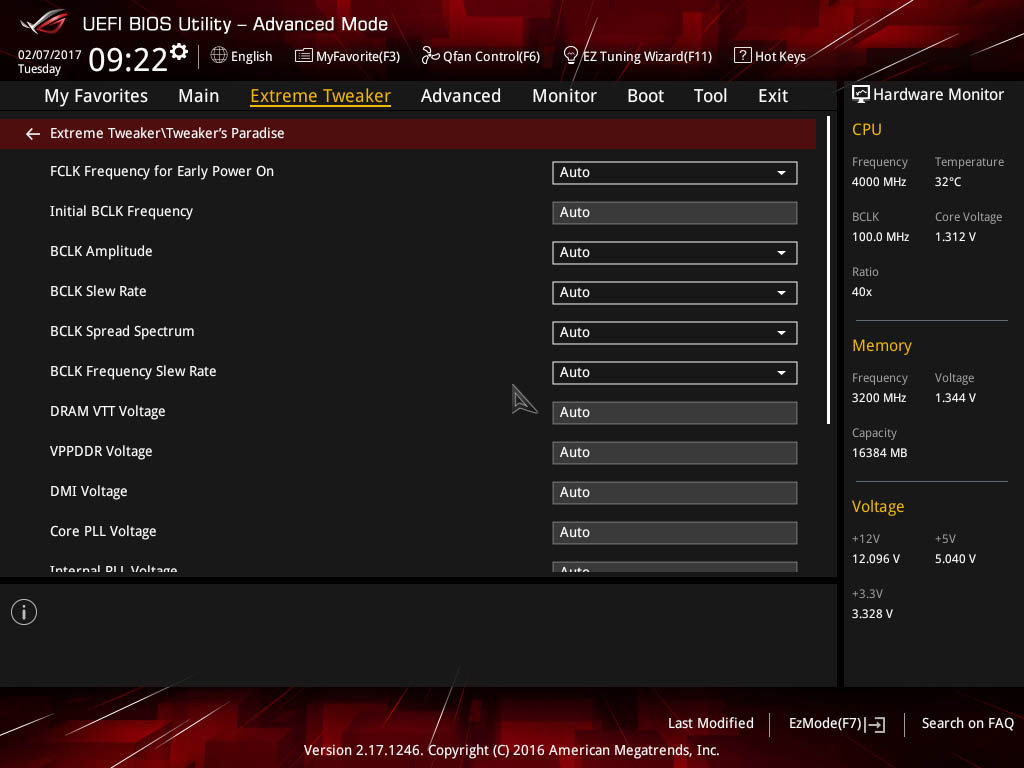Select the FCLK Frequency for Early Power On label
1024x768 pixels.
click(162, 172)
